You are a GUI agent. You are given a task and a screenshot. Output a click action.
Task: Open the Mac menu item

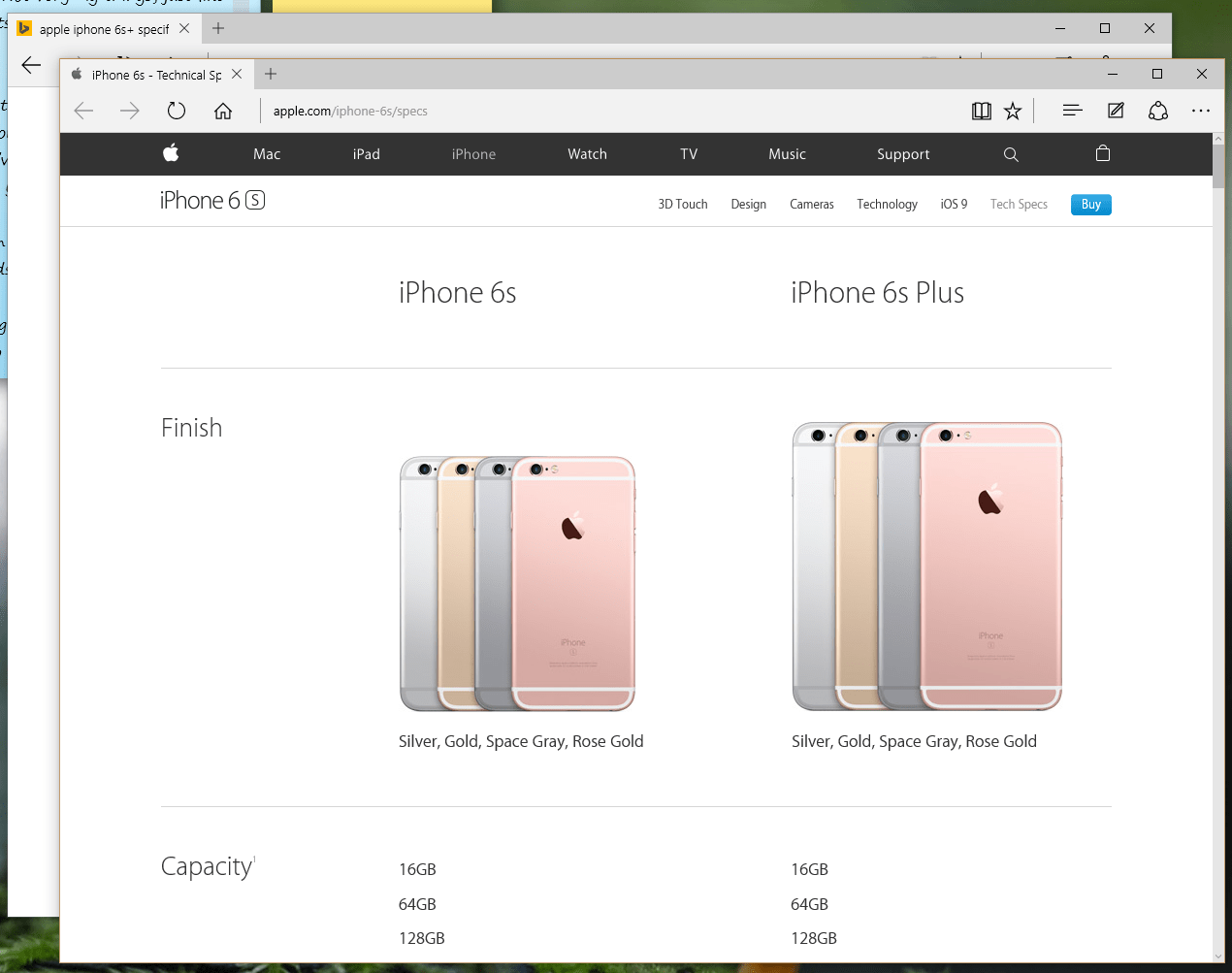point(267,154)
